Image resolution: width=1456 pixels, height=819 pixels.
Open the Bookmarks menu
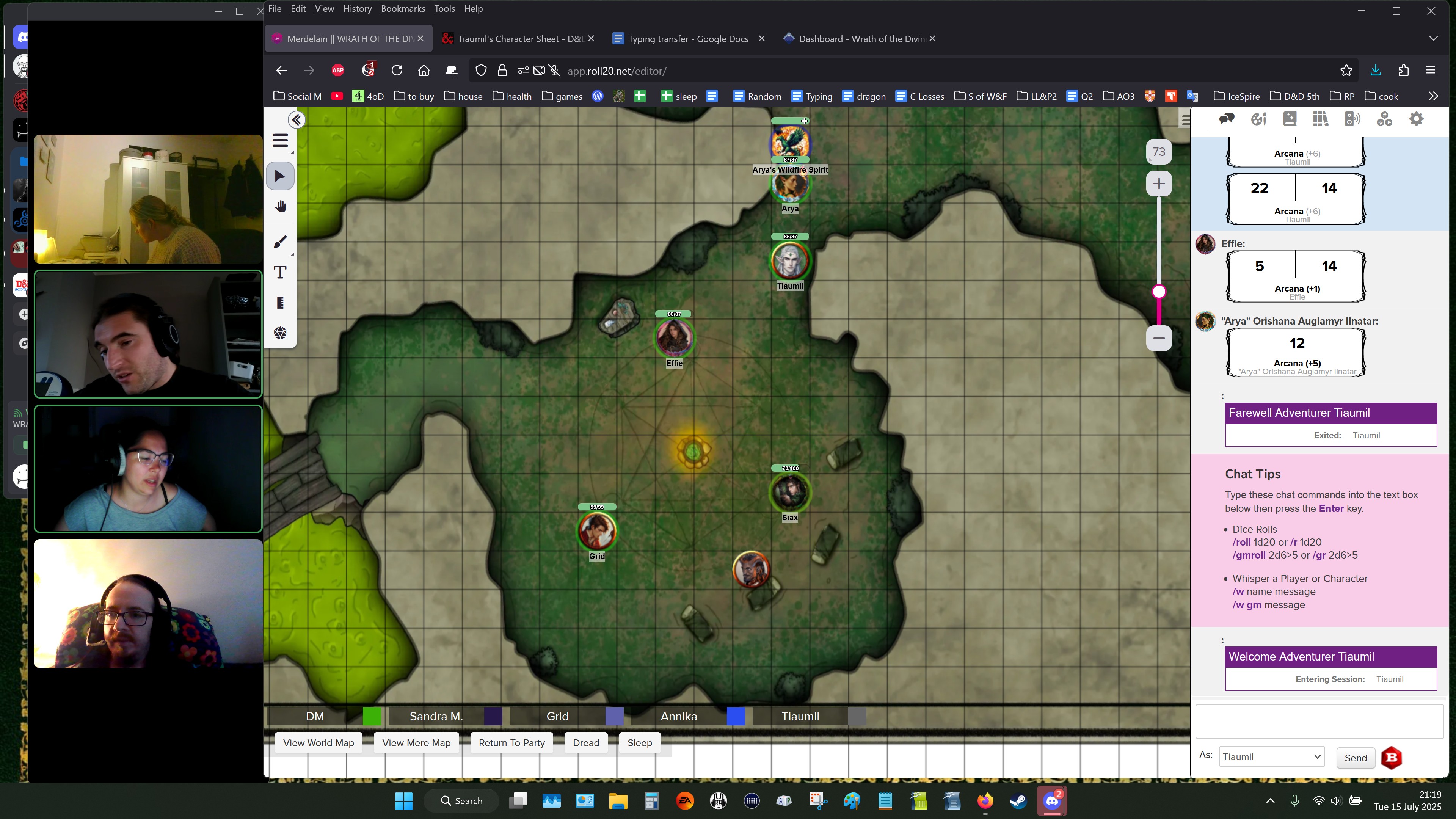(x=402, y=8)
